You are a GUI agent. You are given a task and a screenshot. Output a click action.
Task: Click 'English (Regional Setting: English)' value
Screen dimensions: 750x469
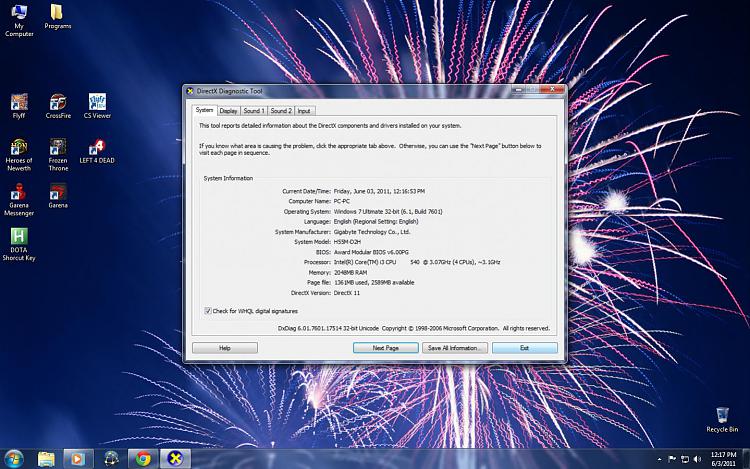click(x=375, y=221)
